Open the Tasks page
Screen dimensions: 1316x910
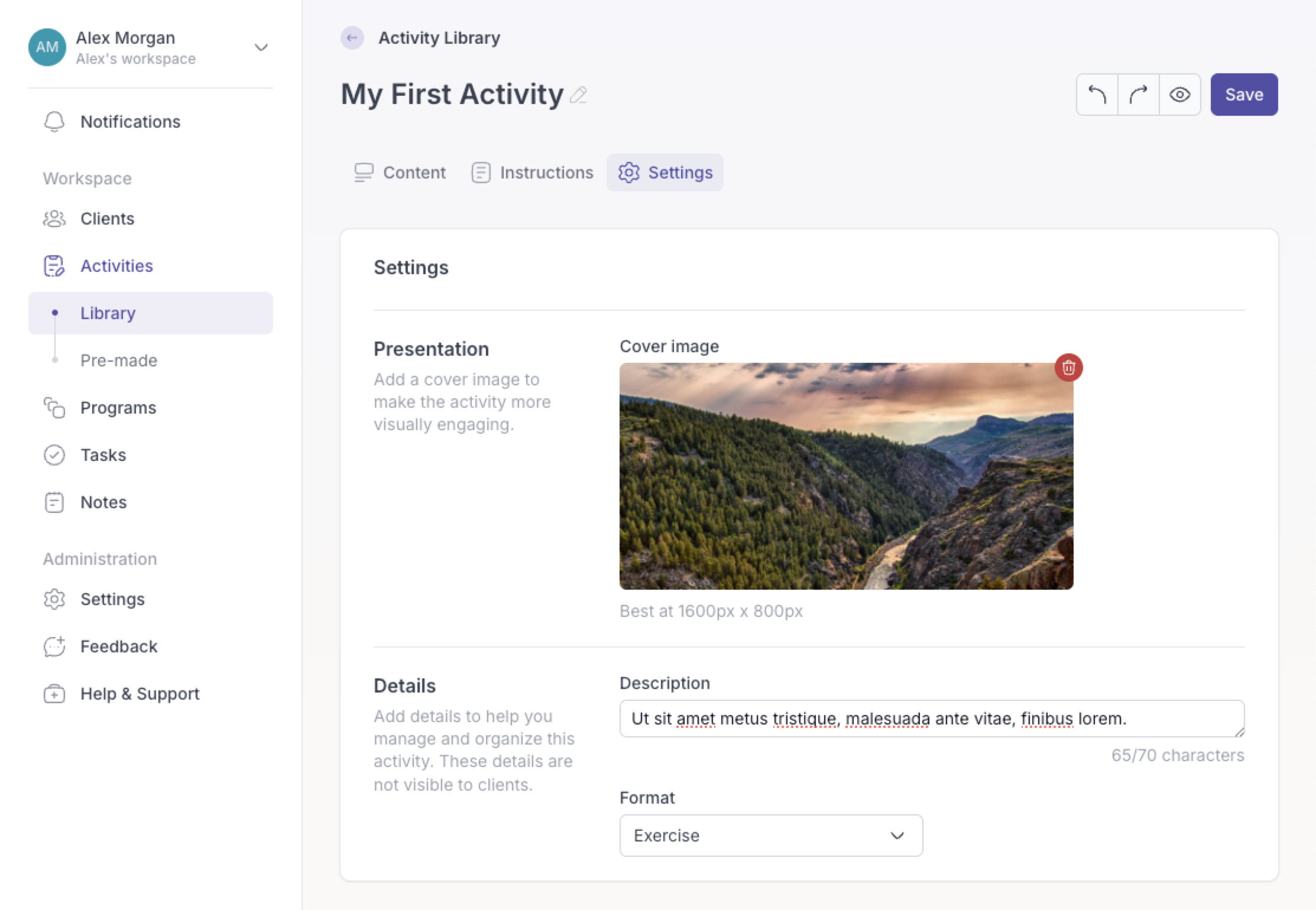150,455
